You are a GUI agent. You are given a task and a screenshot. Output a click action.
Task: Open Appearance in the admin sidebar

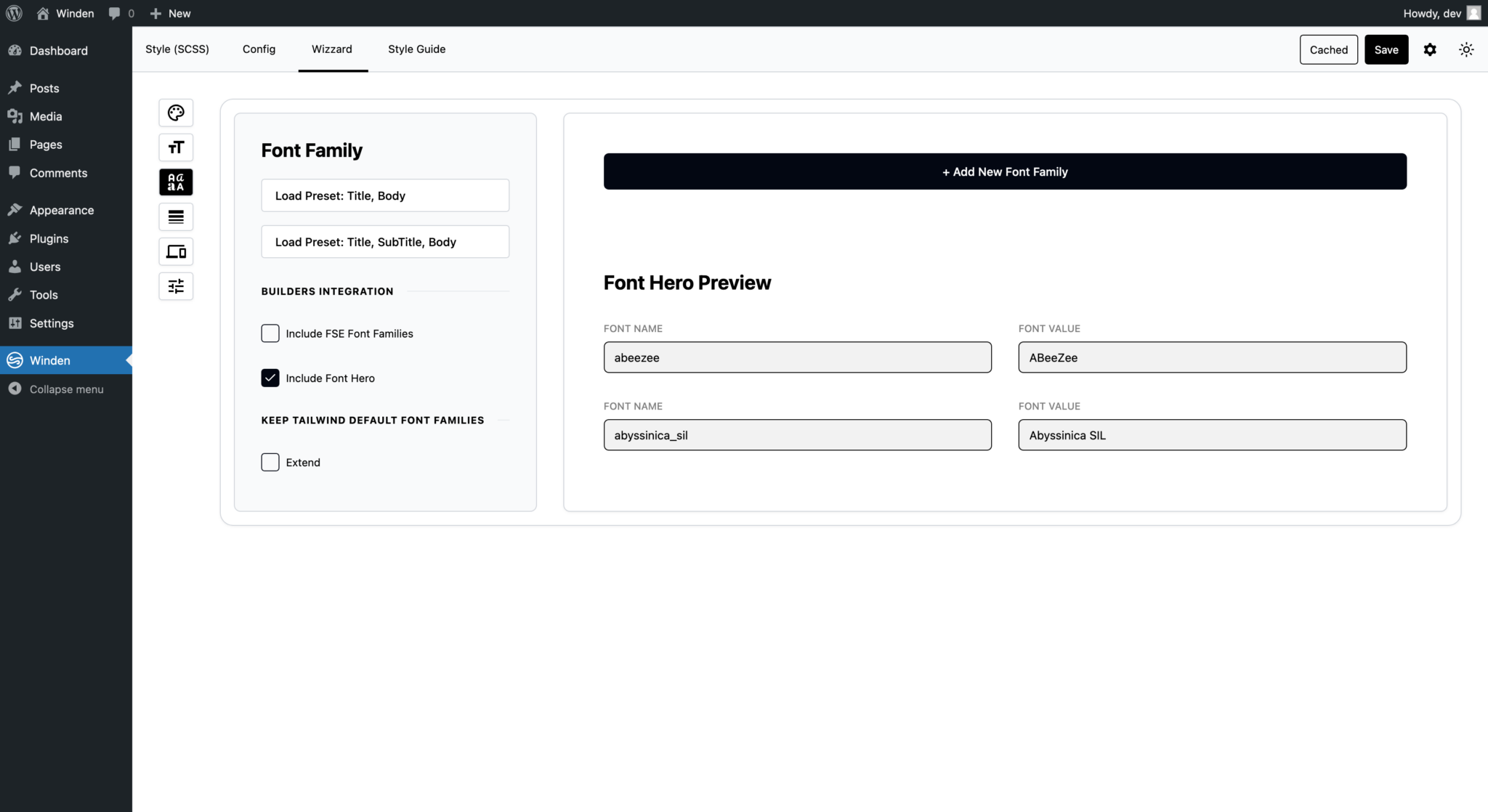point(66,210)
